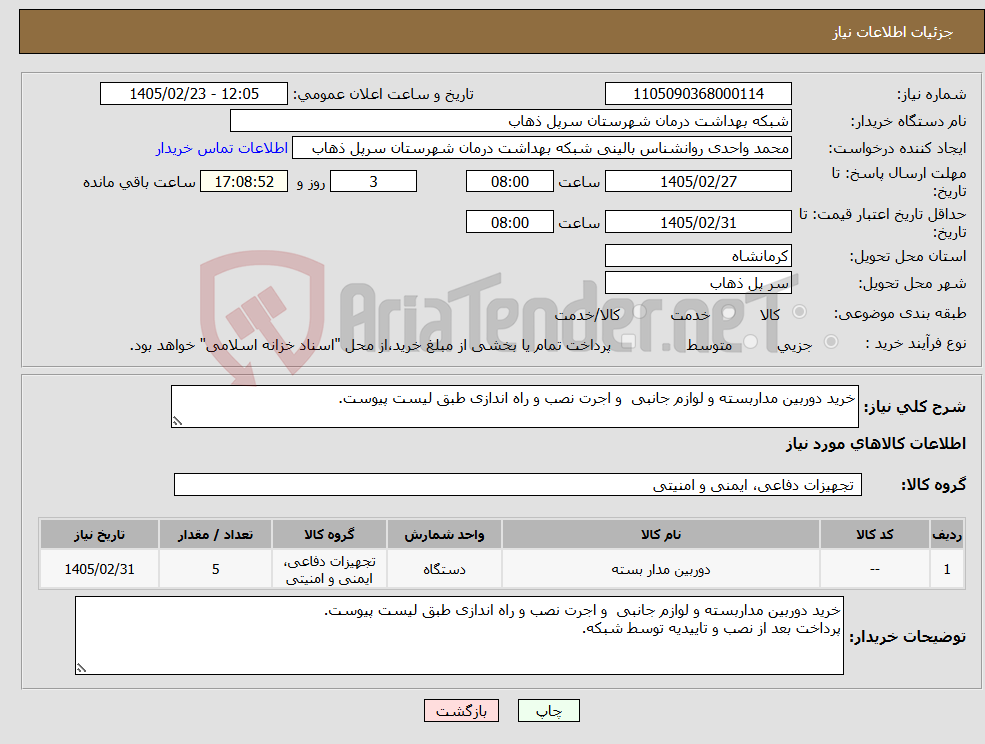
Task: Click the واحد شمارش column header
Action: pos(444,534)
